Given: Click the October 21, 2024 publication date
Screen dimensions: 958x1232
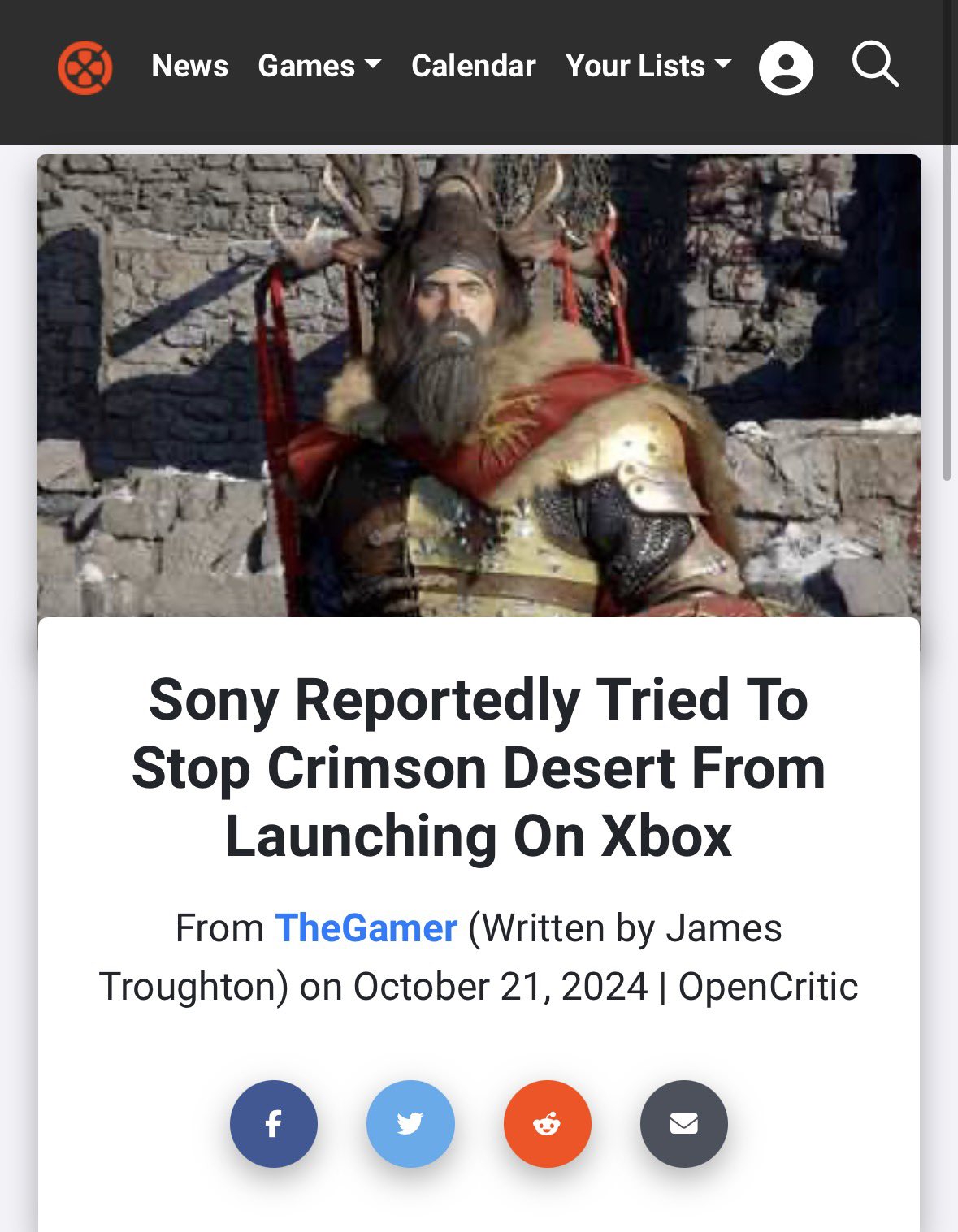Looking at the screenshot, I should [501, 987].
